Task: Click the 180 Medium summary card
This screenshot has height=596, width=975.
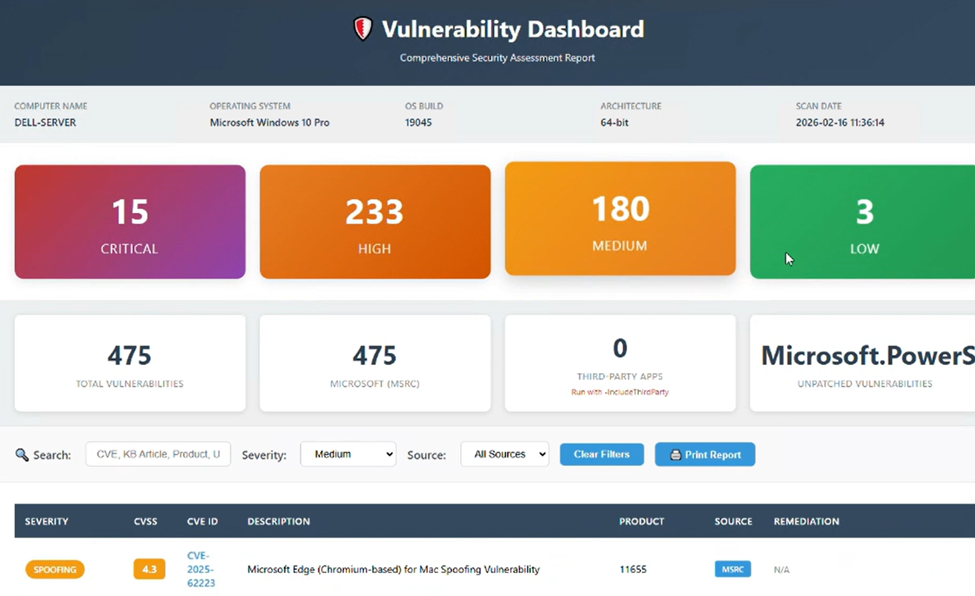Action: pos(620,218)
